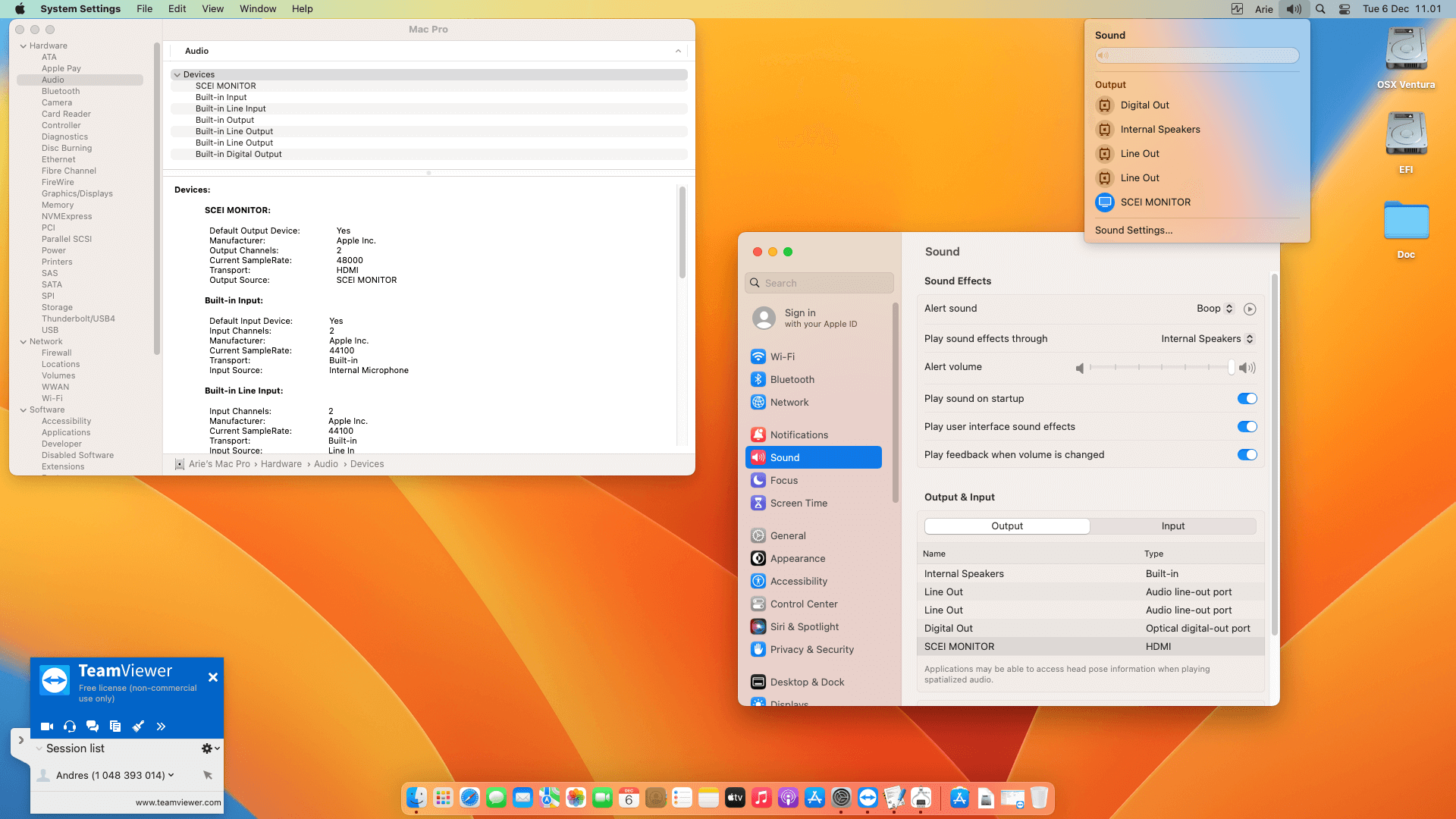Open Focus settings in sidebar
Screen dimensions: 1456x819
(x=783, y=481)
